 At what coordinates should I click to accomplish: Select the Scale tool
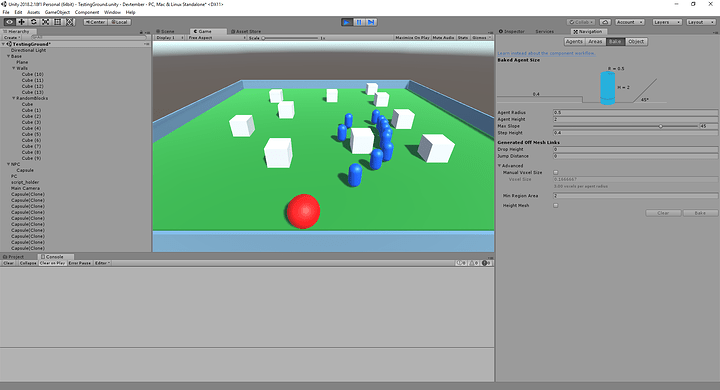tap(45, 22)
